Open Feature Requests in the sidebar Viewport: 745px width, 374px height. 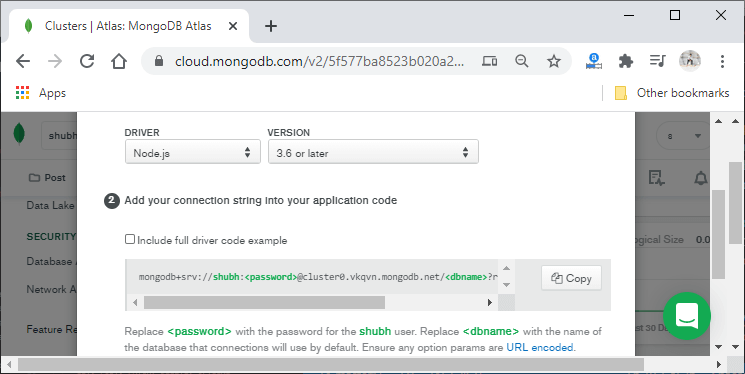tap(51, 329)
